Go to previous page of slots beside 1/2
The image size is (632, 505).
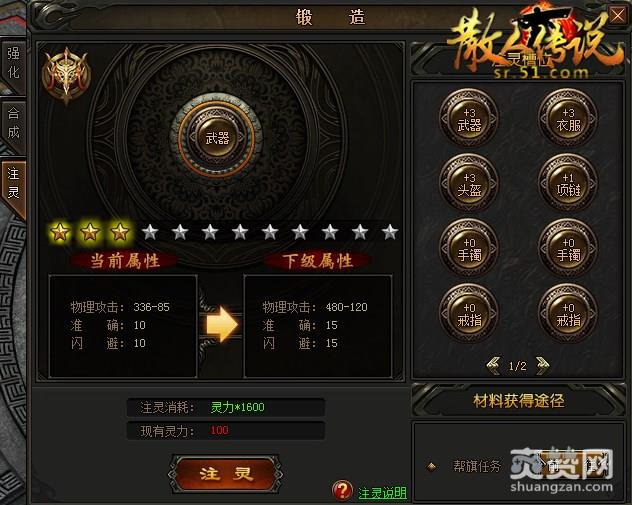[494, 366]
